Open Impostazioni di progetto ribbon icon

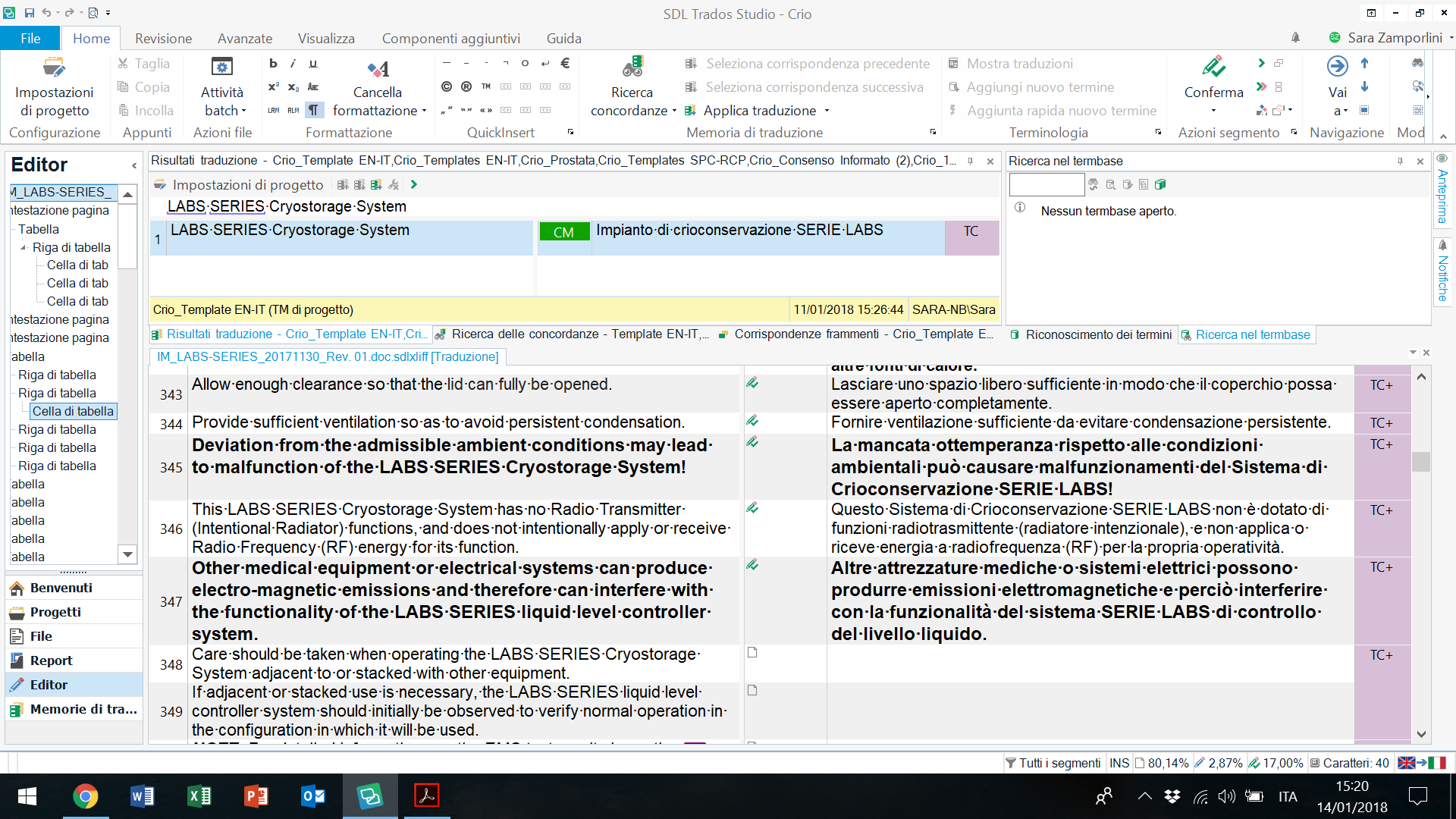pos(54,67)
